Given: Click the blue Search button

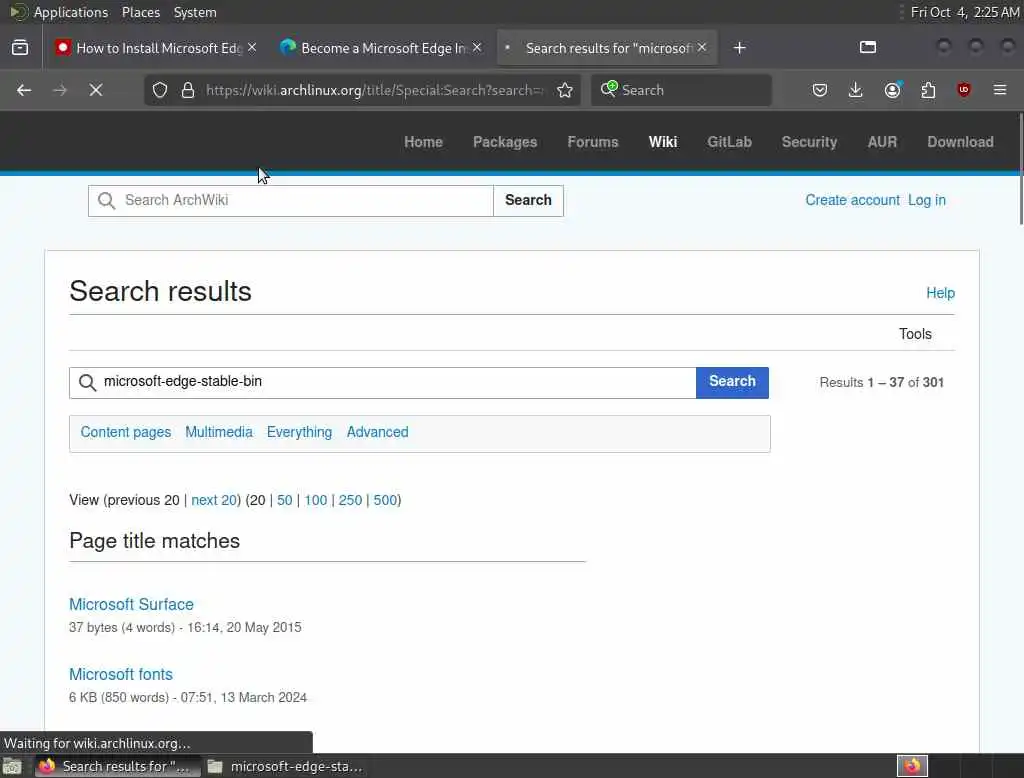Looking at the screenshot, I should click(732, 382).
